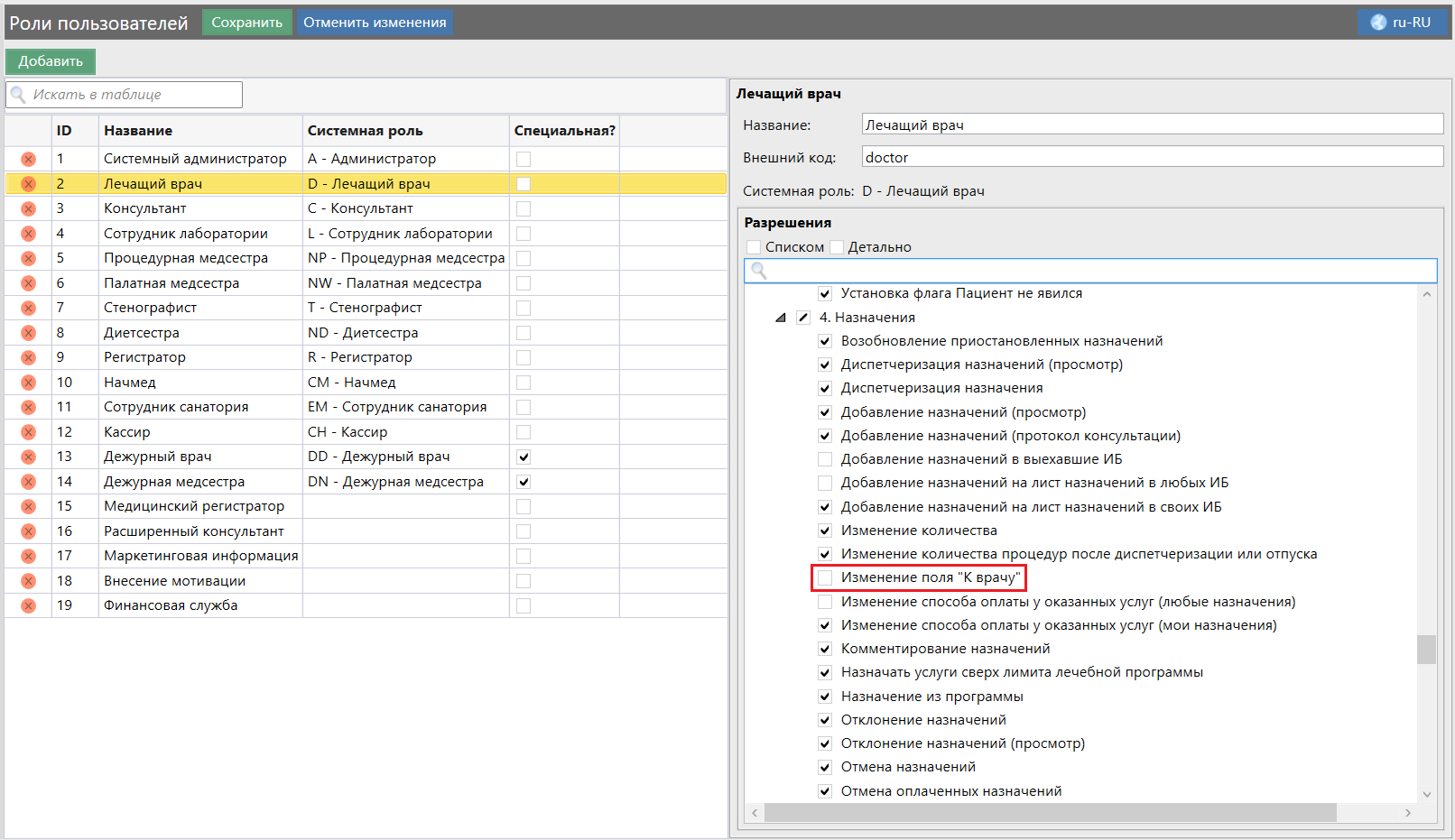Uncheck Комментирование назначений permission
The height and width of the screenshot is (840, 1455).
click(825, 649)
